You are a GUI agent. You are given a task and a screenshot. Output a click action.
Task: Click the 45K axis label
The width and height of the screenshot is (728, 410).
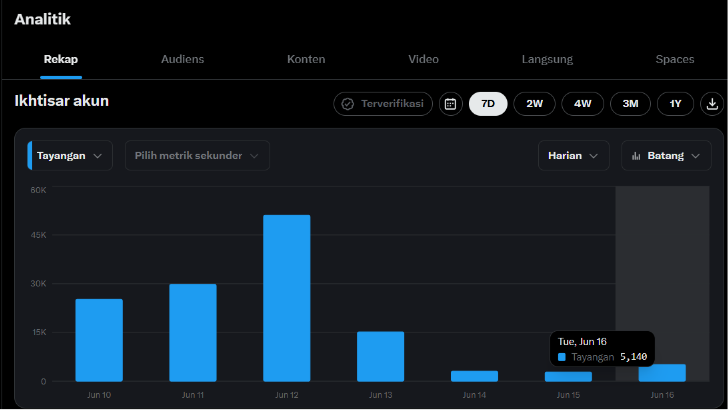[39, 235]
